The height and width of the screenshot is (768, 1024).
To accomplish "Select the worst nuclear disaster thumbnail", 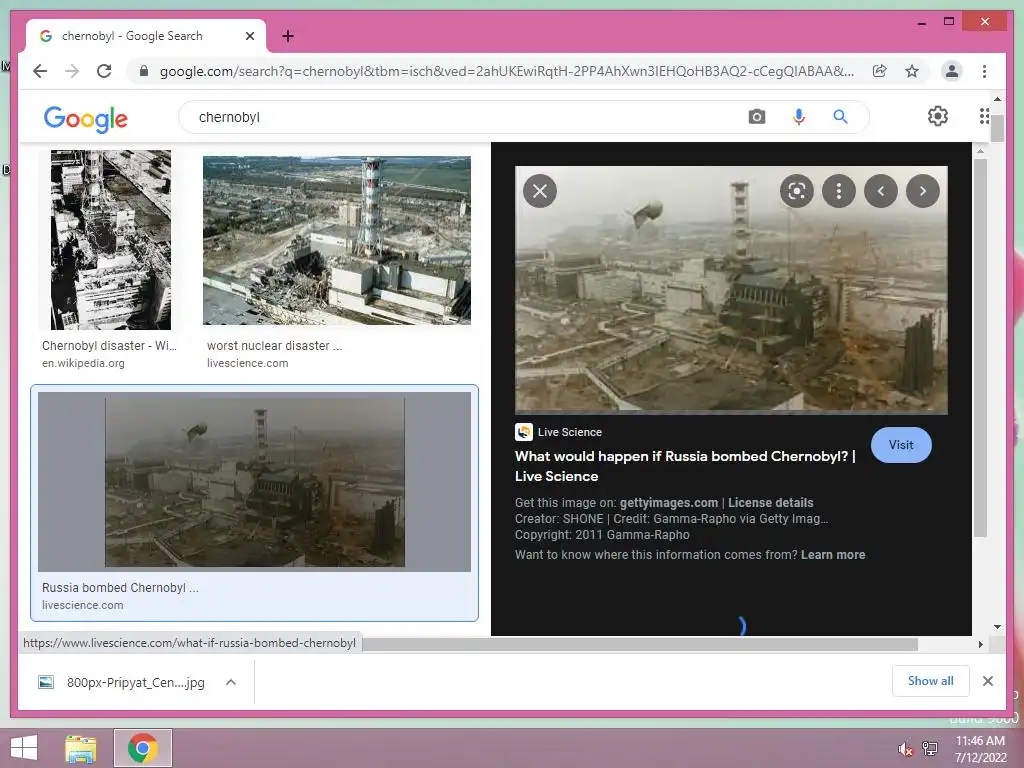I will point(336,240).
